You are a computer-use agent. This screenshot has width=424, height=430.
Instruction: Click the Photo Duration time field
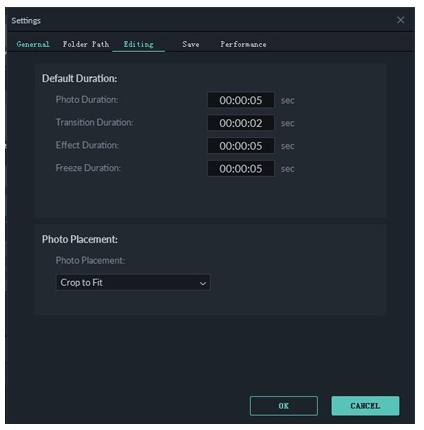click(x=241, y=100)
